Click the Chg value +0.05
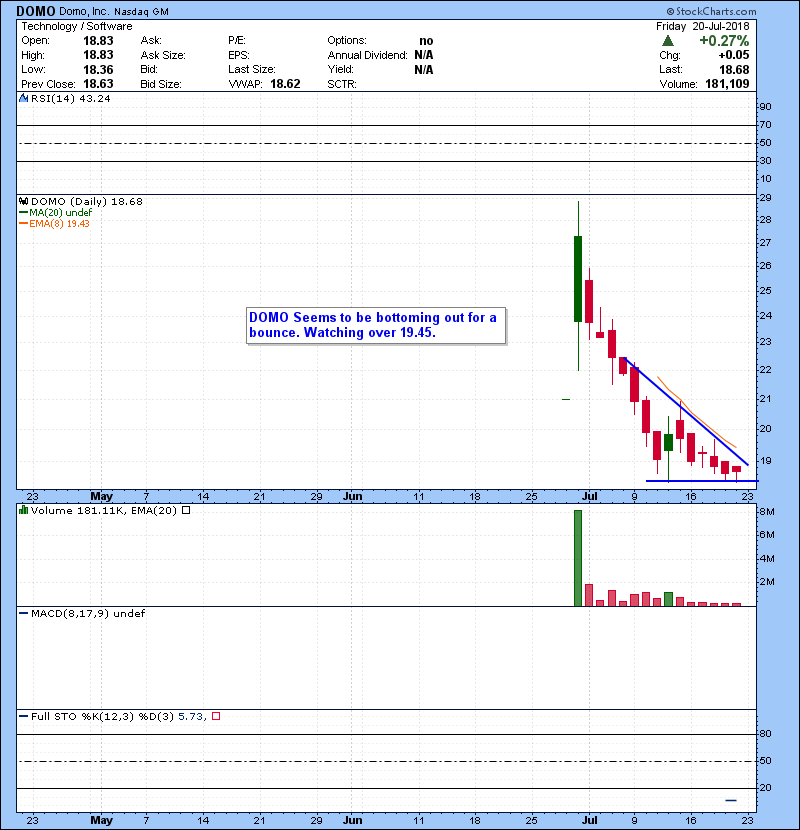The height and width of the screenshot is (830, 800). pos(733,55)
